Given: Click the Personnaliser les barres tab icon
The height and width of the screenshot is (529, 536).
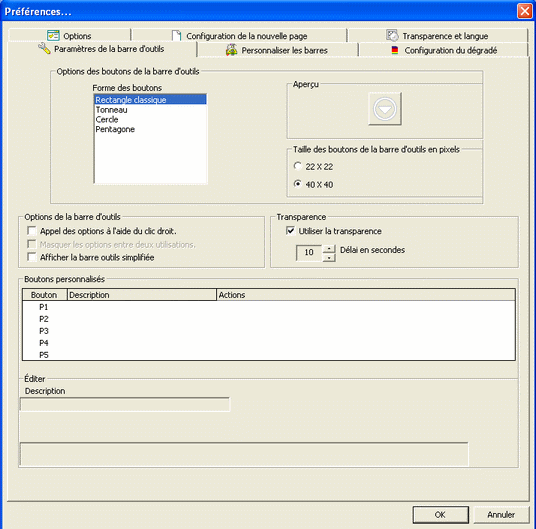Looking at the screenshot, I should click(x=231, y=50).
